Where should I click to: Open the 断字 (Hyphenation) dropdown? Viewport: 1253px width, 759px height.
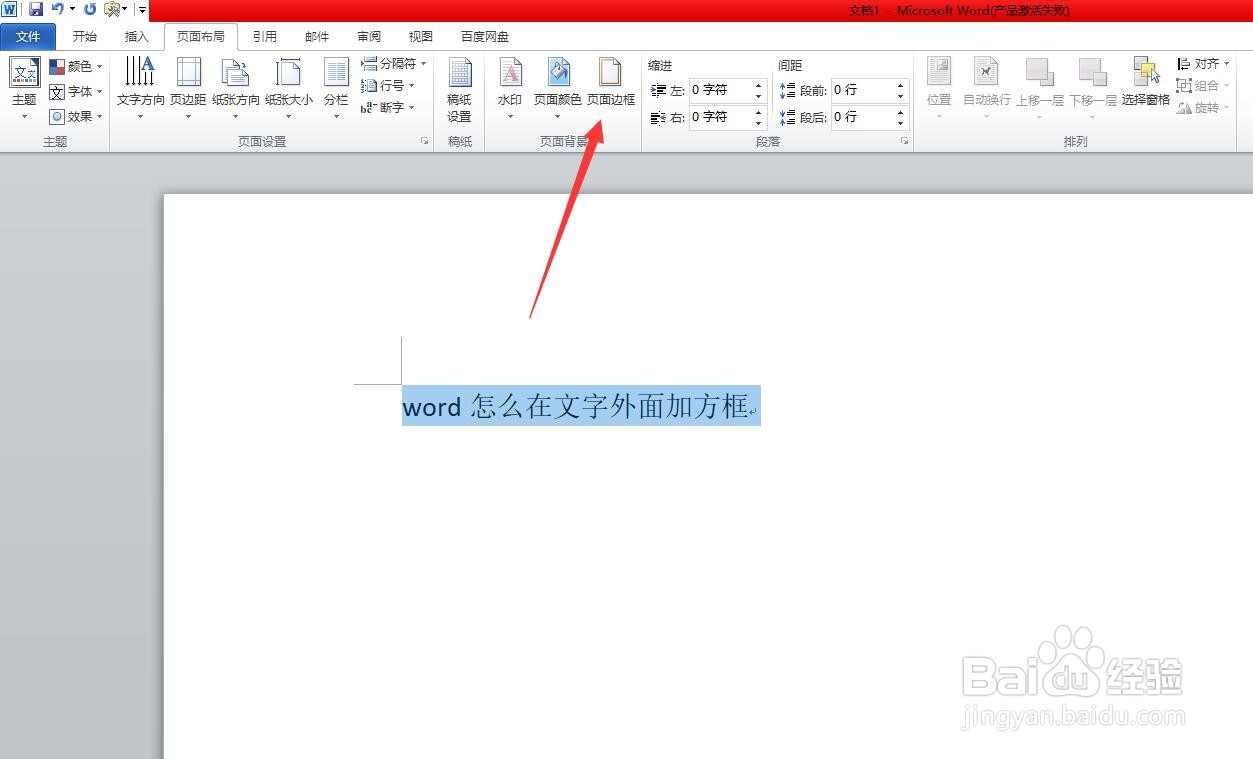[388, 108]
